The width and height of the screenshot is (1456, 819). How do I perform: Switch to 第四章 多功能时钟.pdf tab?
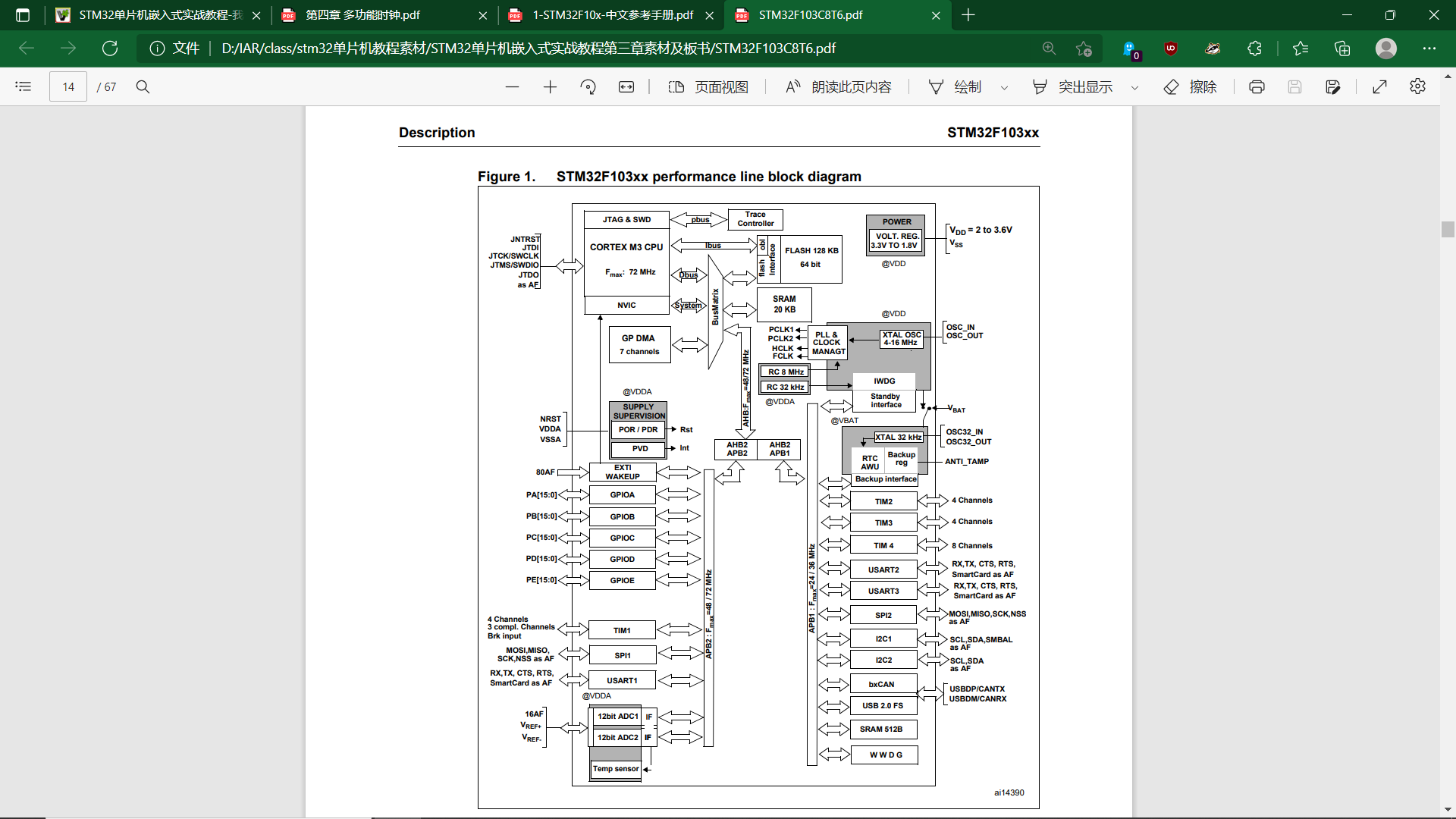[362, 15]
